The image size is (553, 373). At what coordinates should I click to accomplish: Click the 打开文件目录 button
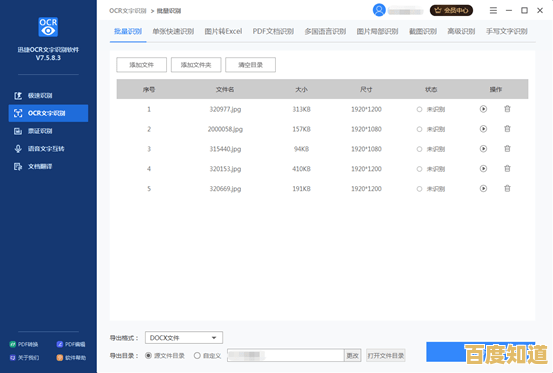point(385,355)
